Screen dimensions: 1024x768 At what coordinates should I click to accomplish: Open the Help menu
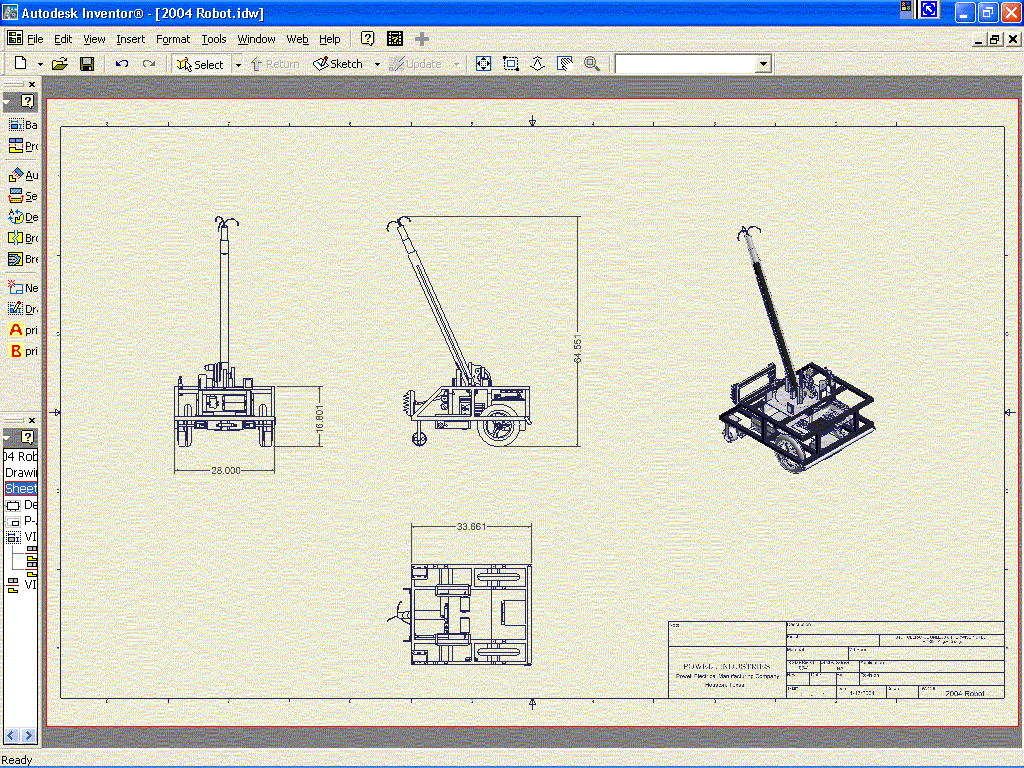330,39
